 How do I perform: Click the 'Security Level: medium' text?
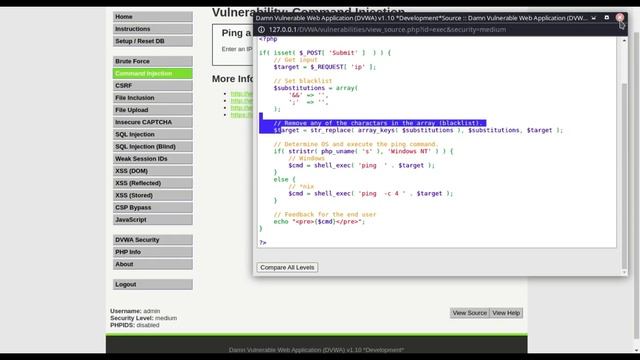(x=143, y=318)
